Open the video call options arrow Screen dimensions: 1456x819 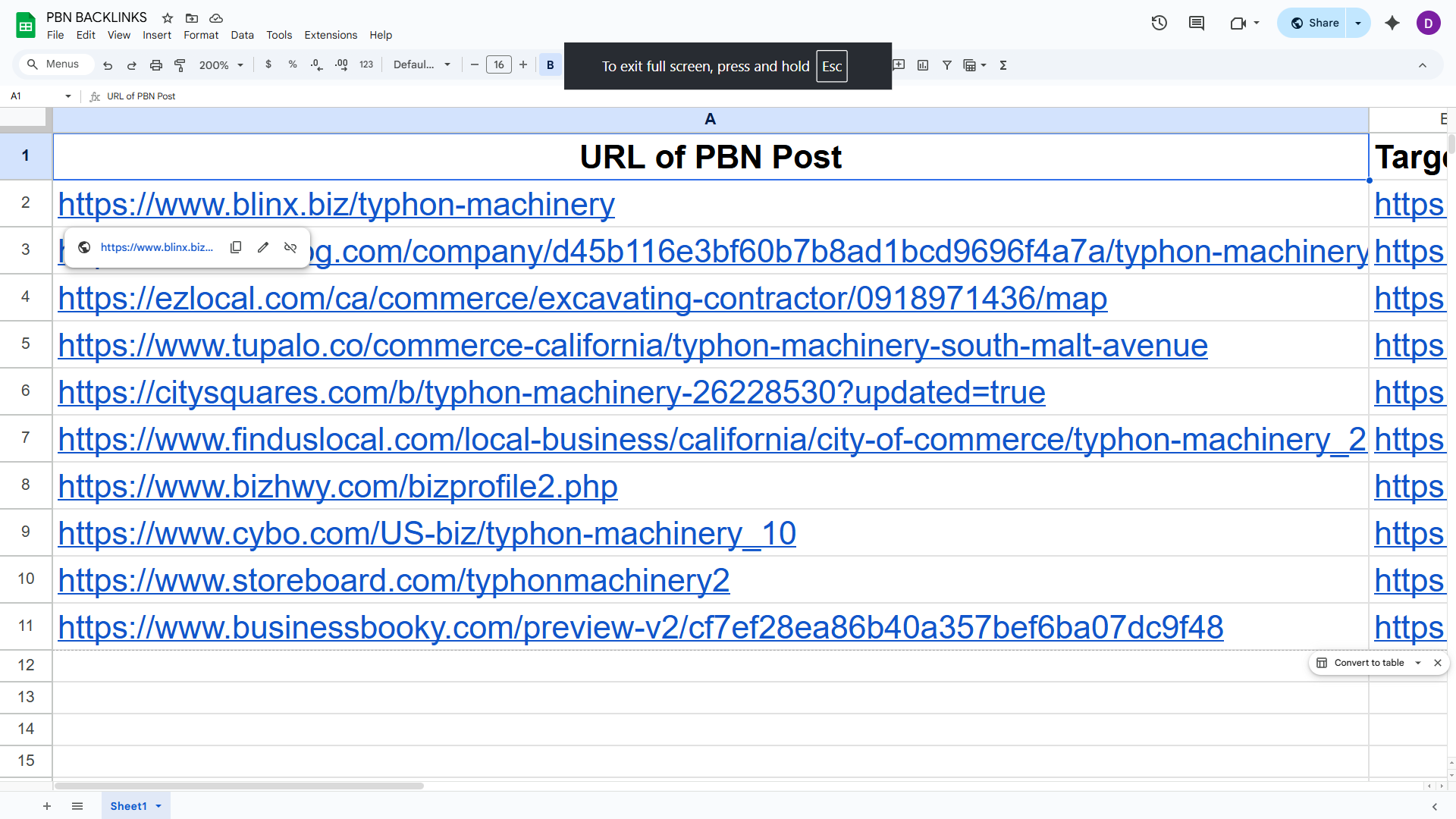(x=1257, y=23)
